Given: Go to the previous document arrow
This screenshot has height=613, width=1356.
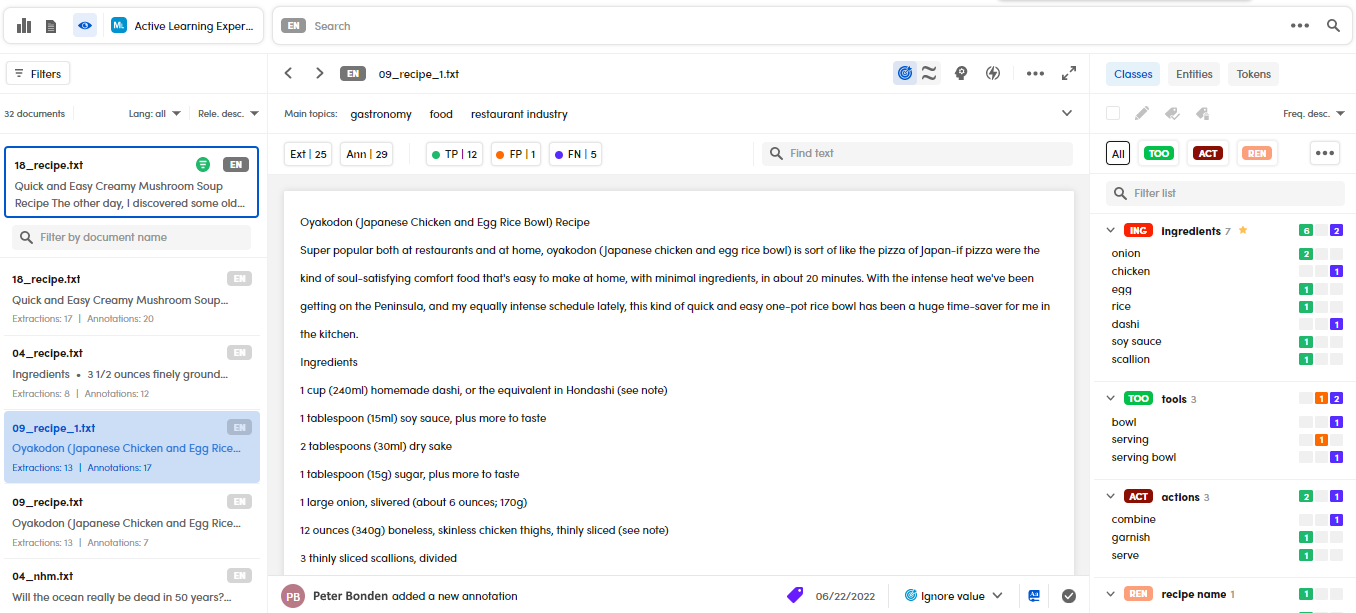Looking at the screenshot, I should (x=288, y=73).
